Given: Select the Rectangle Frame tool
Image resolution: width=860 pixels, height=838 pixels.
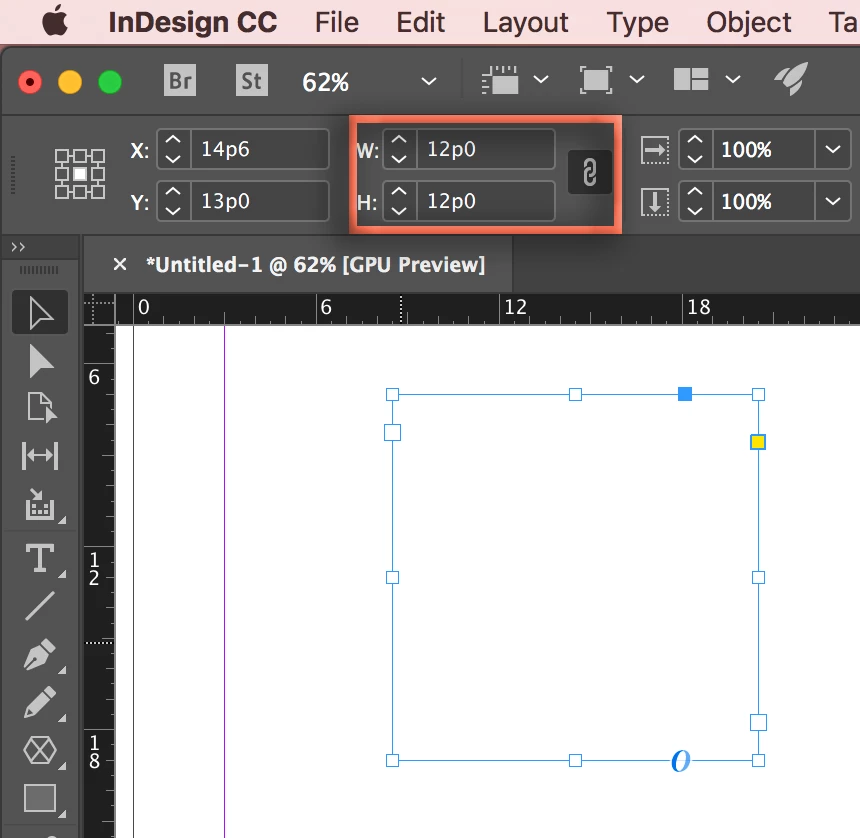Looking at the screenshot, I should [x=40, y=750].
